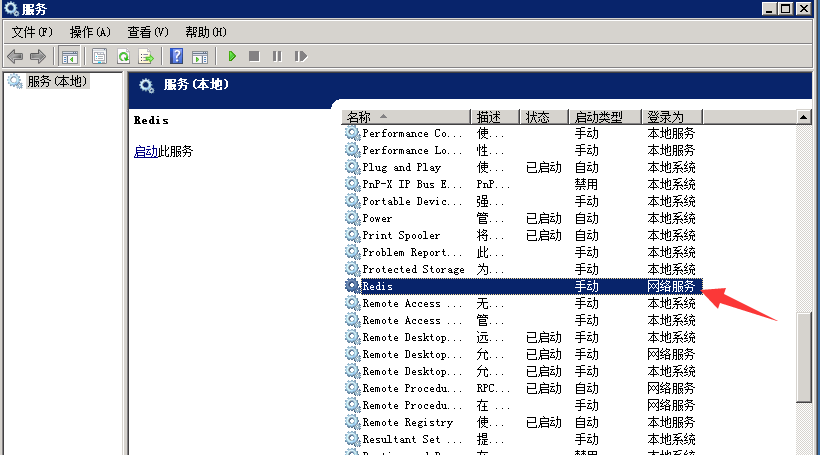
Task: Select the Portable Devic... service
Action: pyautogui.click(x=522, y=201)
